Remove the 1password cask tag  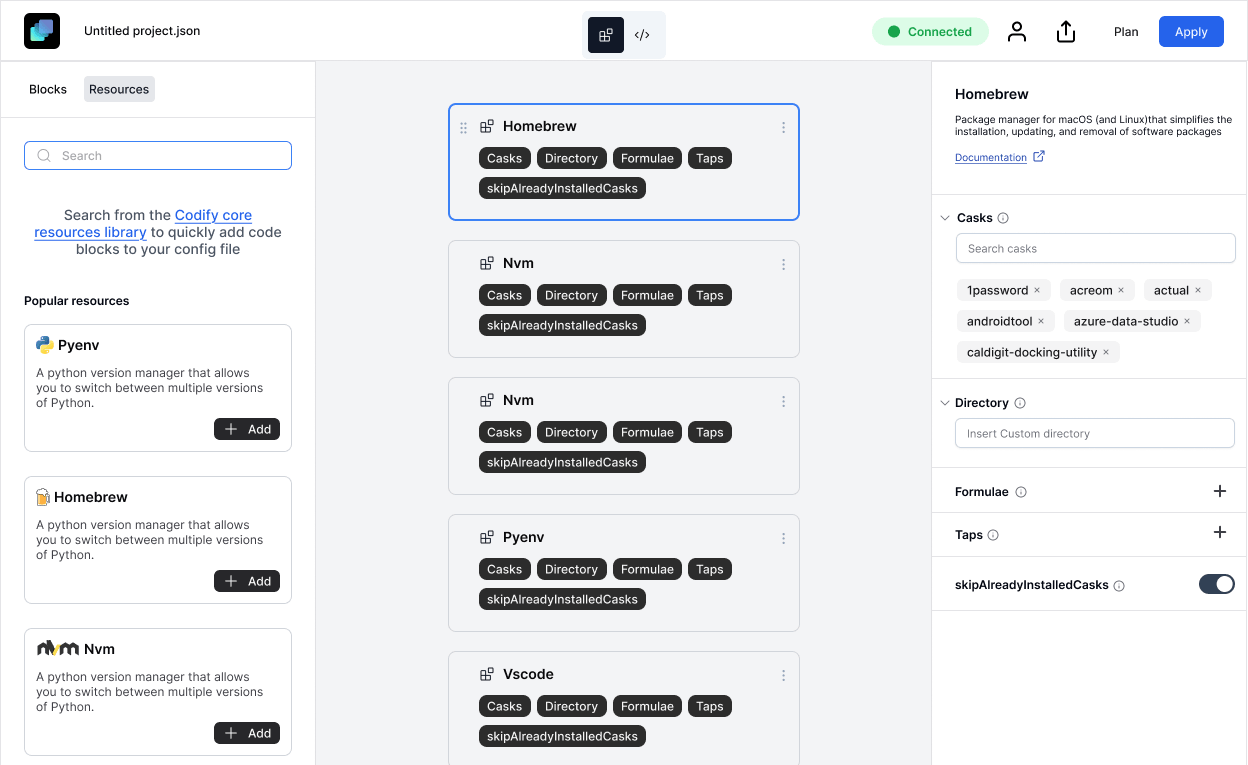point(1037,290)
